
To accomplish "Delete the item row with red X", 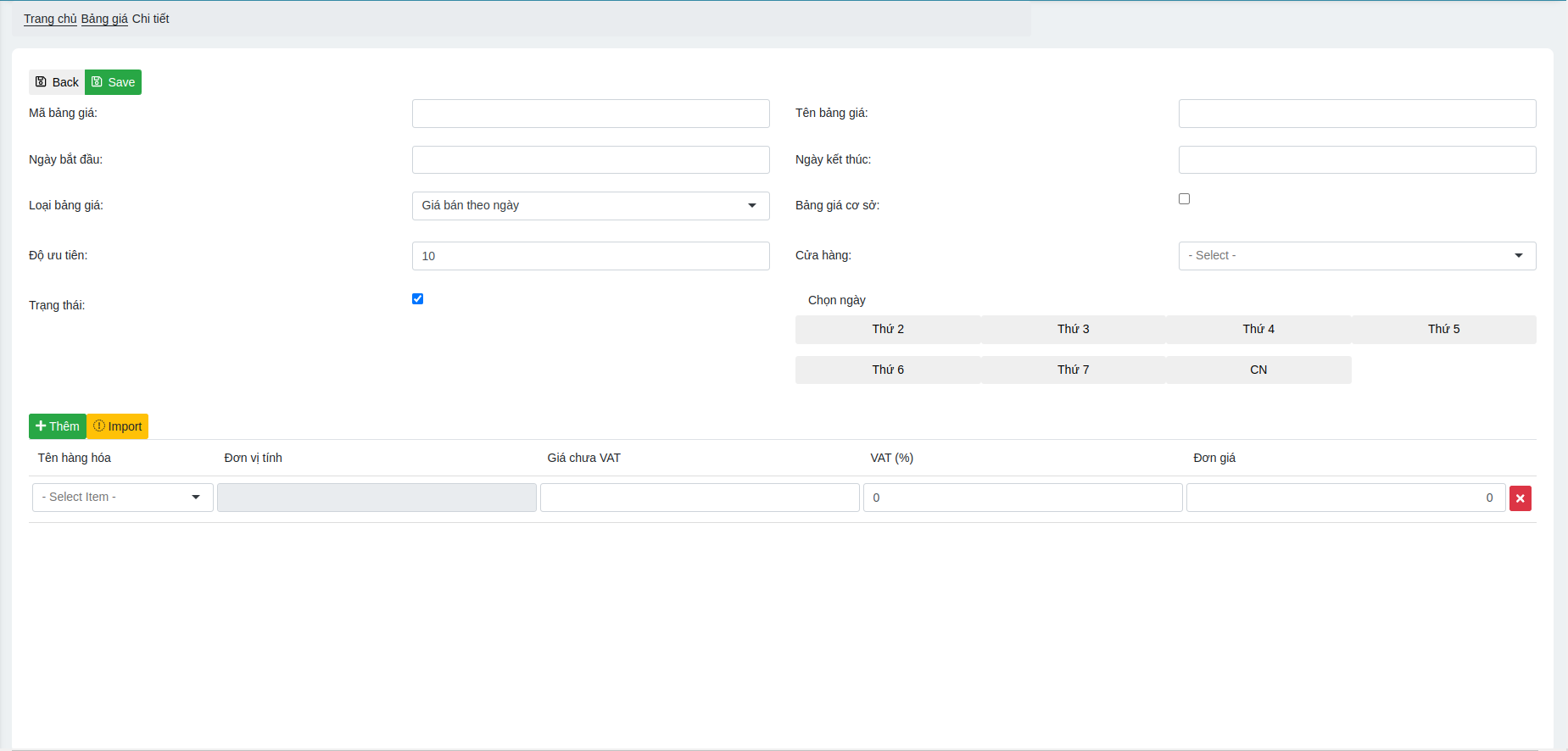I will pos(1520,498).
